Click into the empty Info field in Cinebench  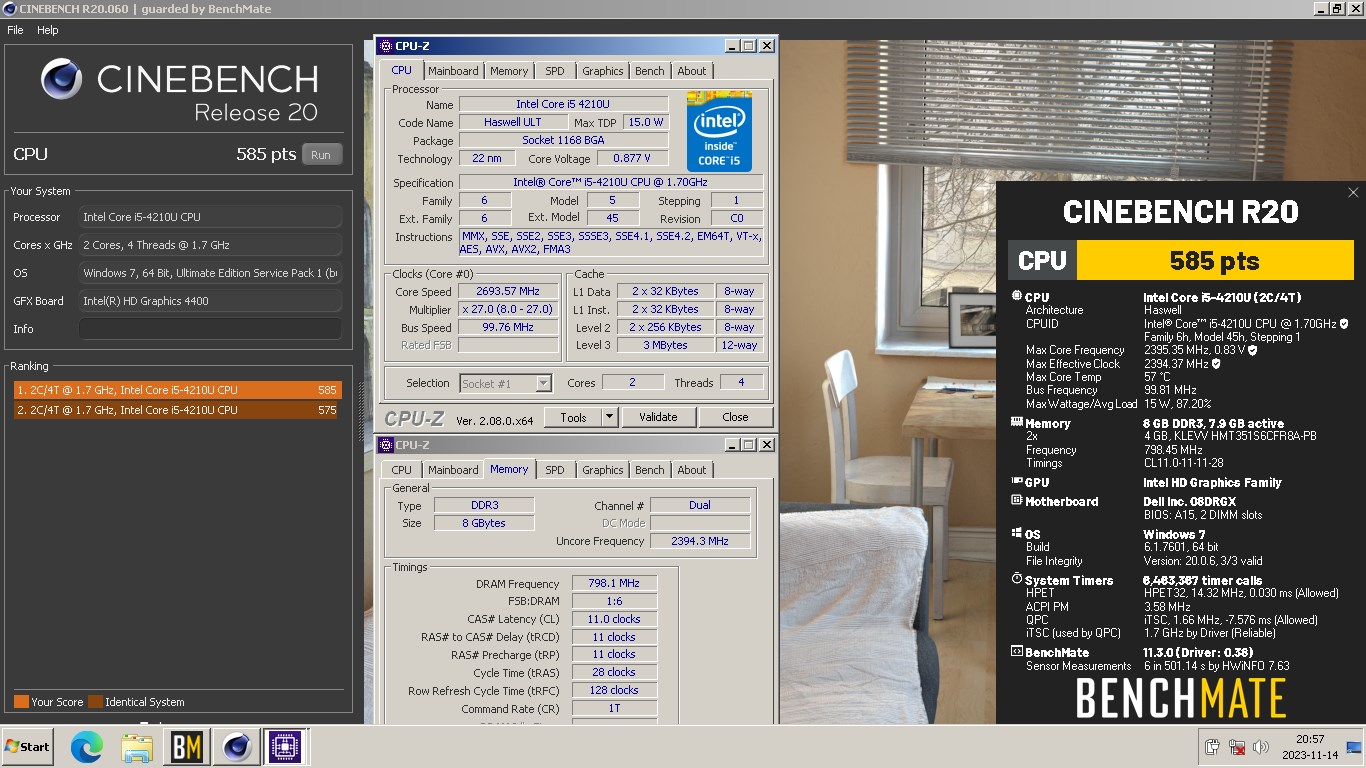tap(210, 329)
